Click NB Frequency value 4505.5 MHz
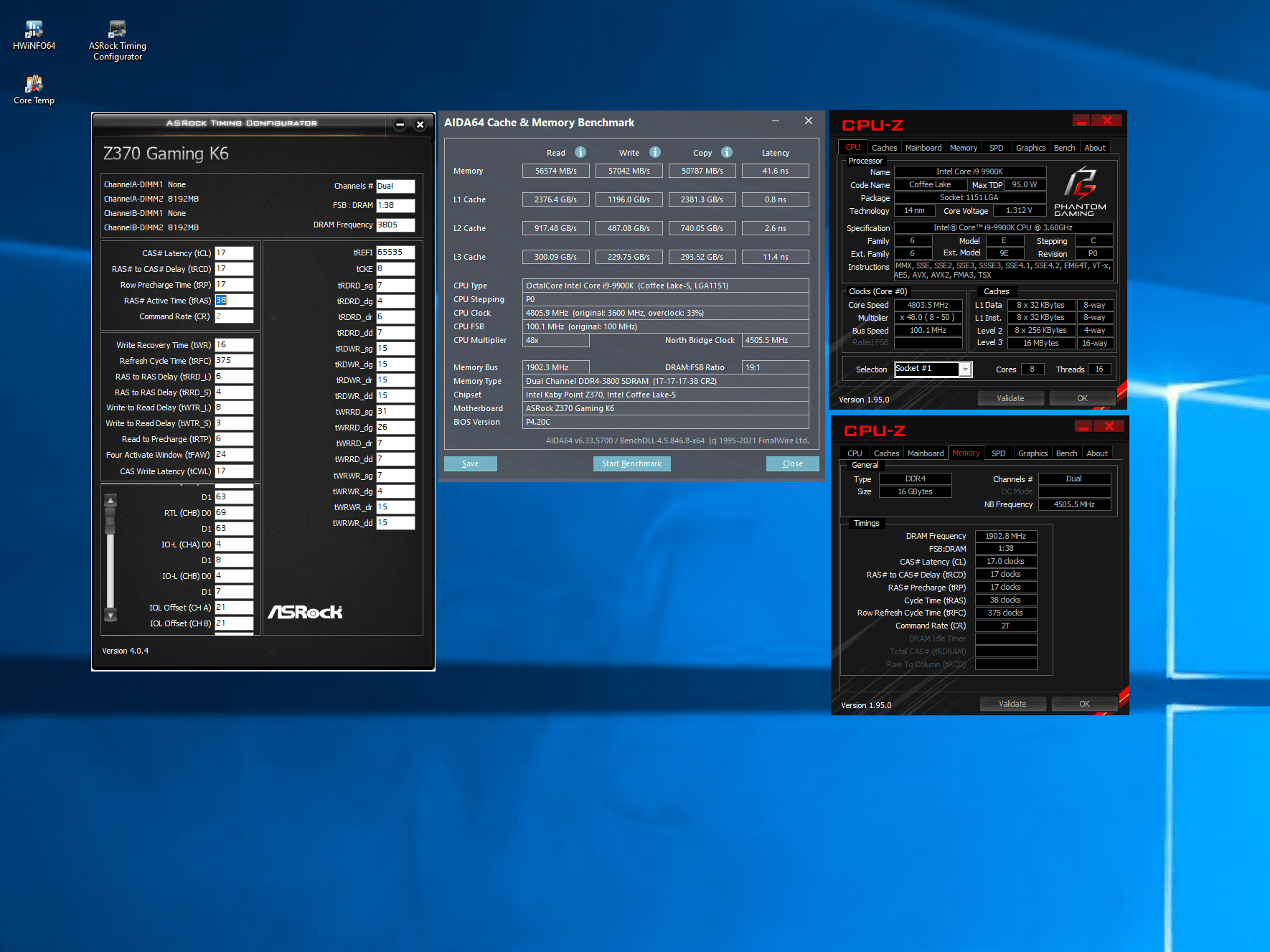The image size is (1270, 952). coord(1074,504)
